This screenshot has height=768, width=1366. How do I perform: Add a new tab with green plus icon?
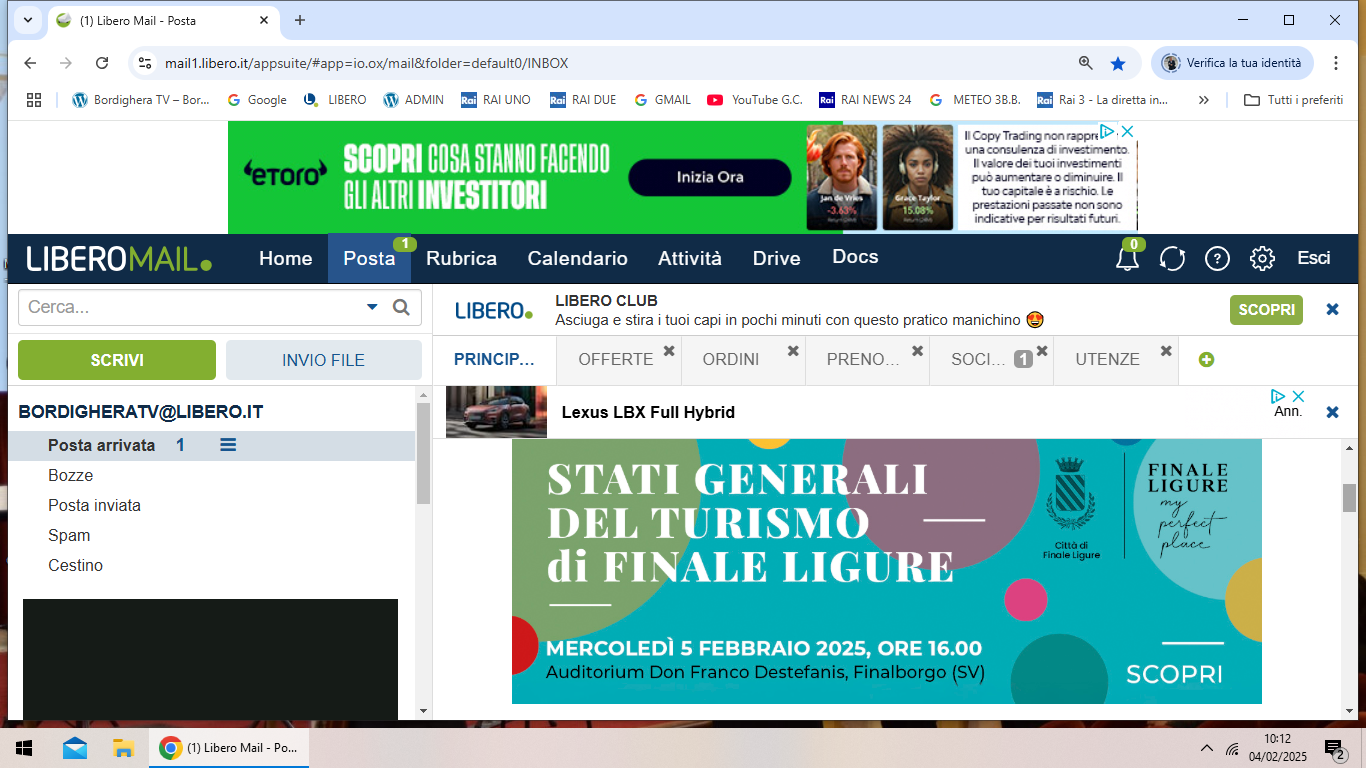1206,360
